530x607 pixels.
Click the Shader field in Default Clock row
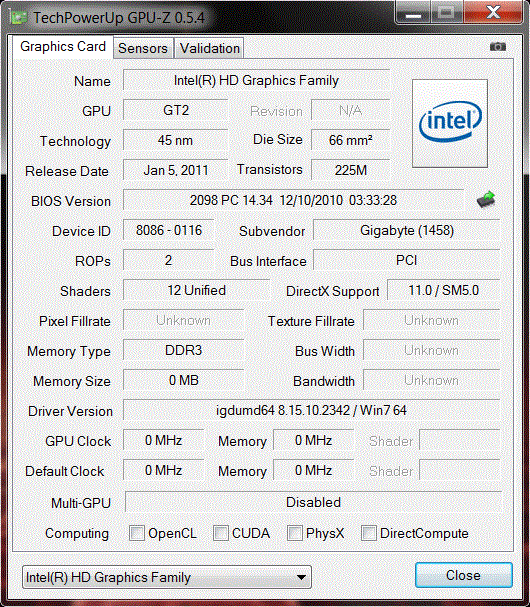pyautogui.click(x=460, y=470)
